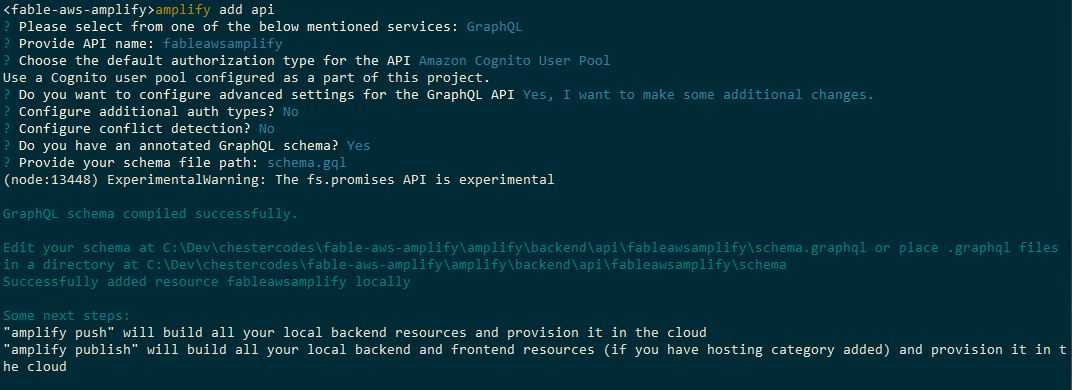Click the 'GraphQL schema compiled successfully' line
Screen dimensions: 1072x390
click(150, 214)
